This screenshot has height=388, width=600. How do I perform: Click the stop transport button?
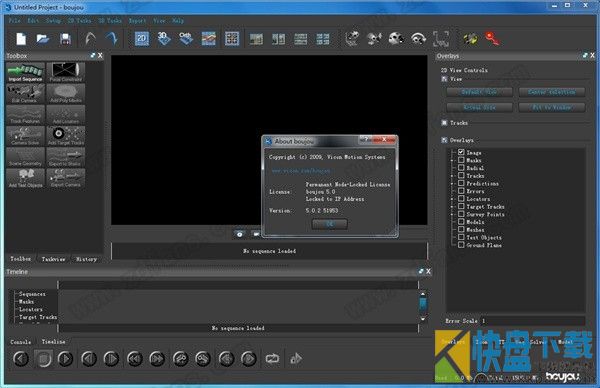click(43, 359)
